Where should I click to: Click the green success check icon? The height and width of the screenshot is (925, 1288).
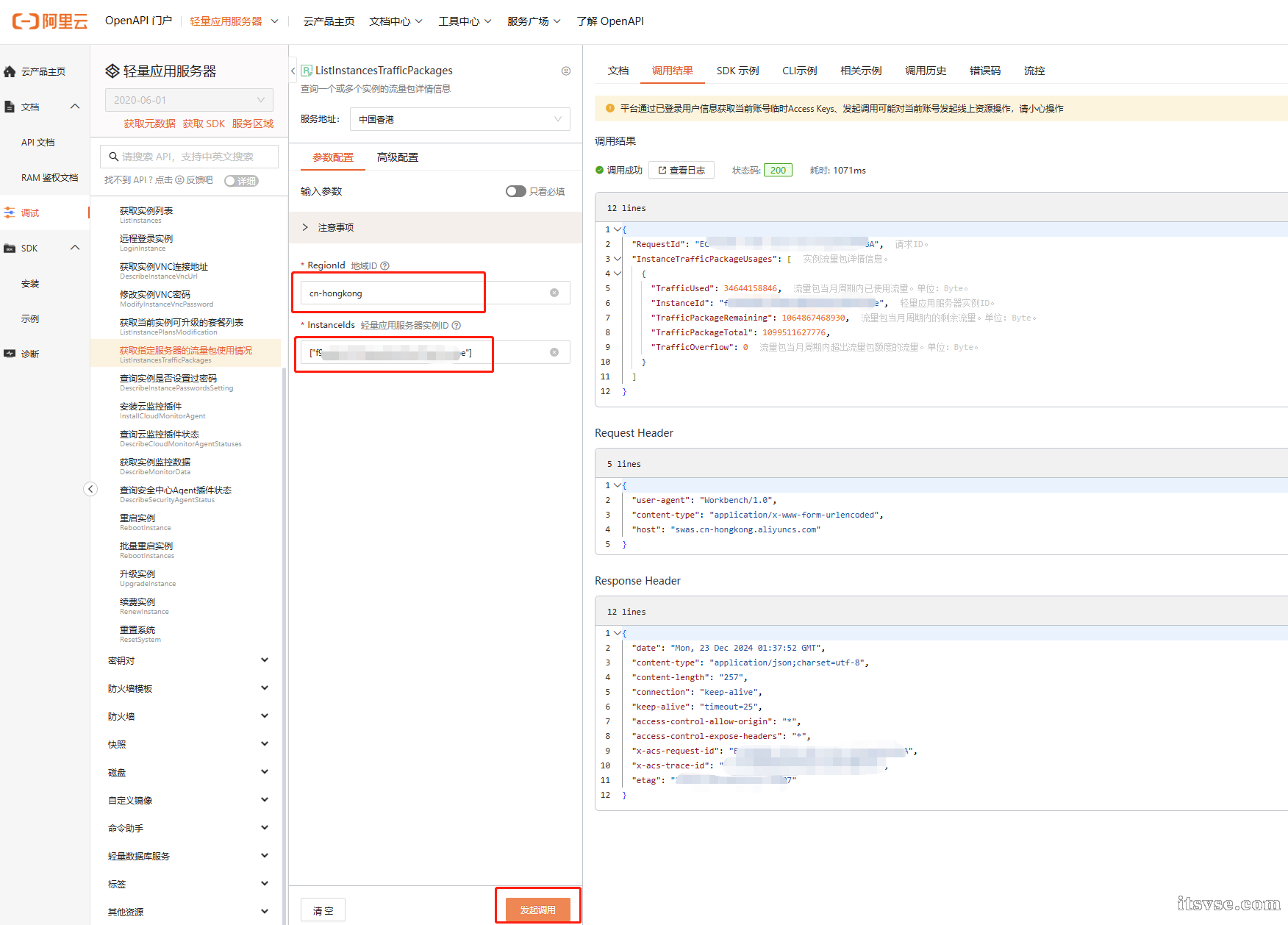click(x=599, y=170)
